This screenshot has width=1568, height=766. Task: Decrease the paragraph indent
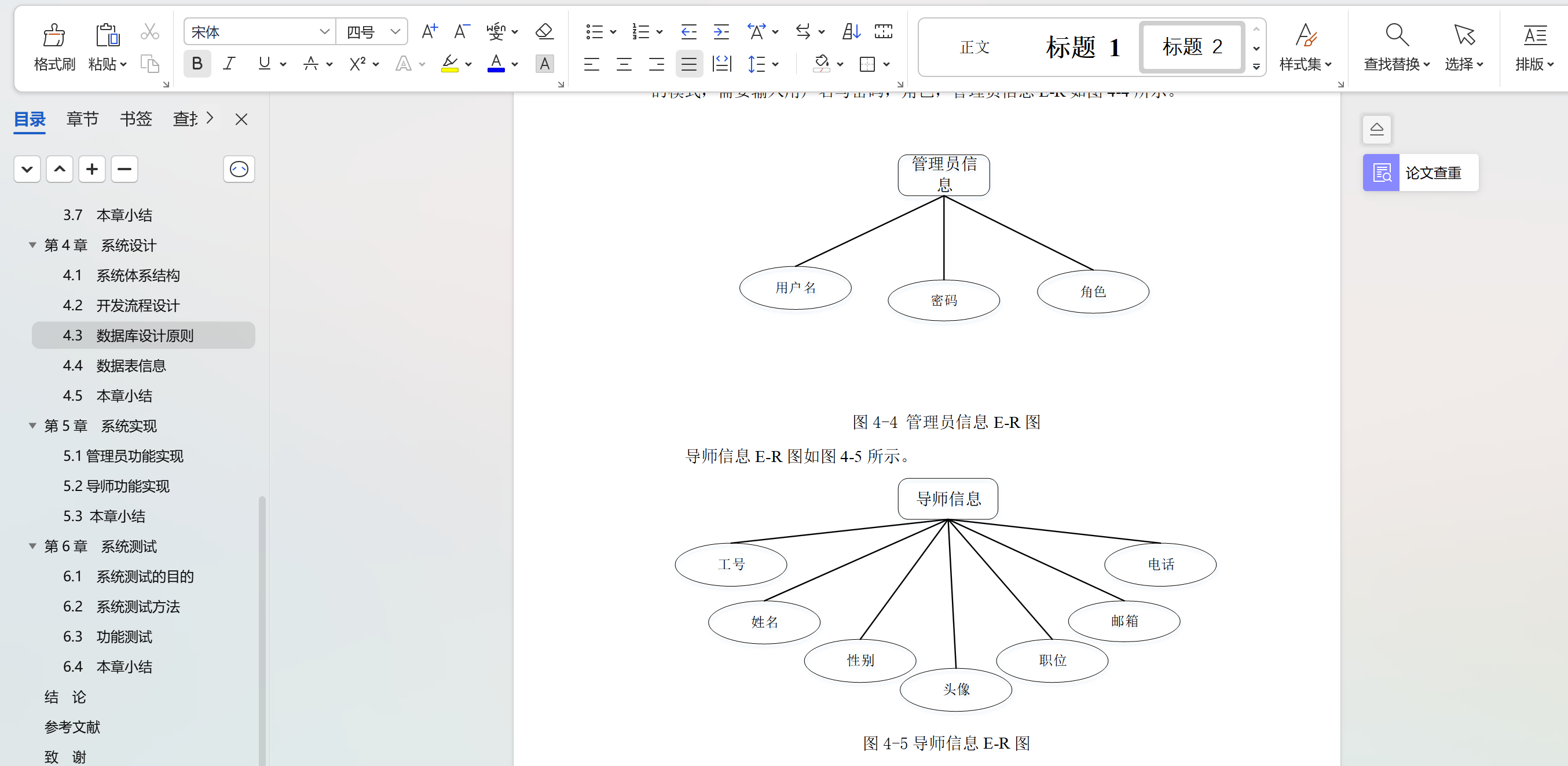pos(688,31)
